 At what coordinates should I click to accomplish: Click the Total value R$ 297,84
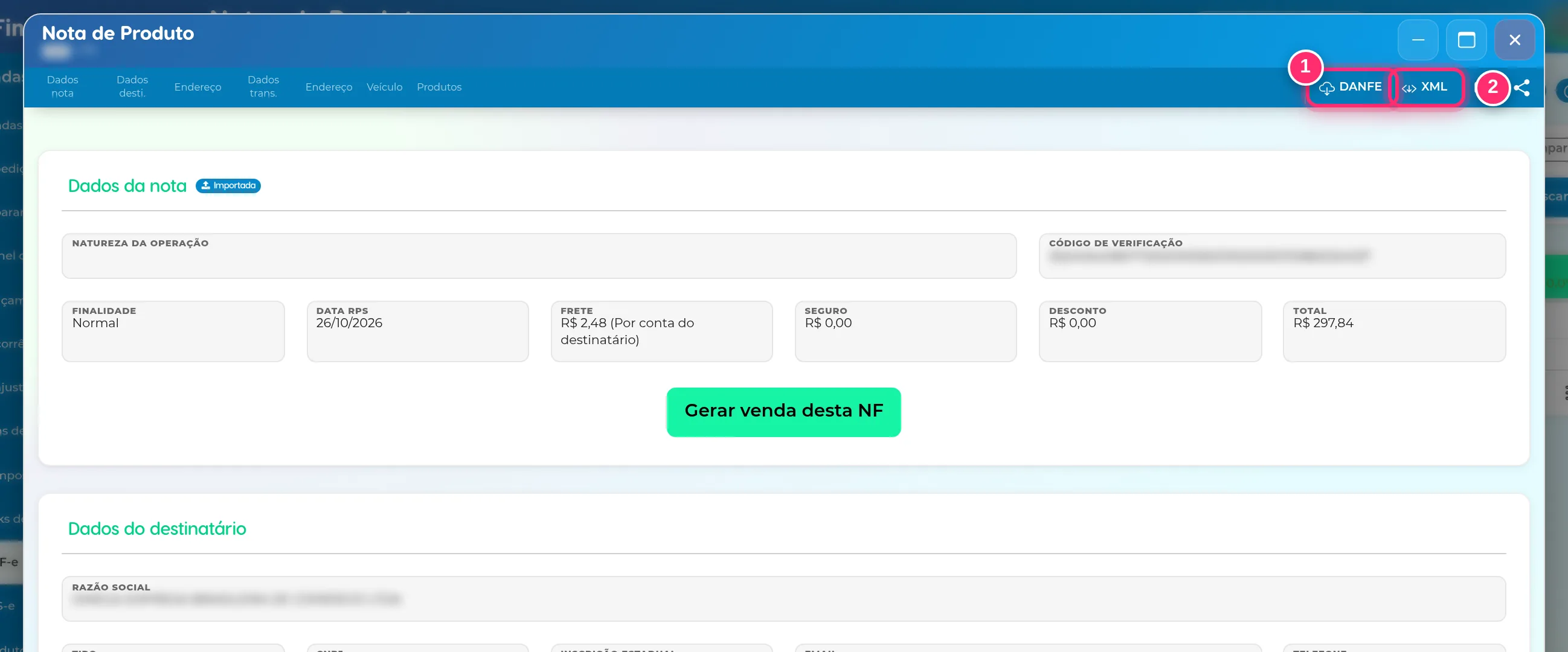pos(1323,323)
